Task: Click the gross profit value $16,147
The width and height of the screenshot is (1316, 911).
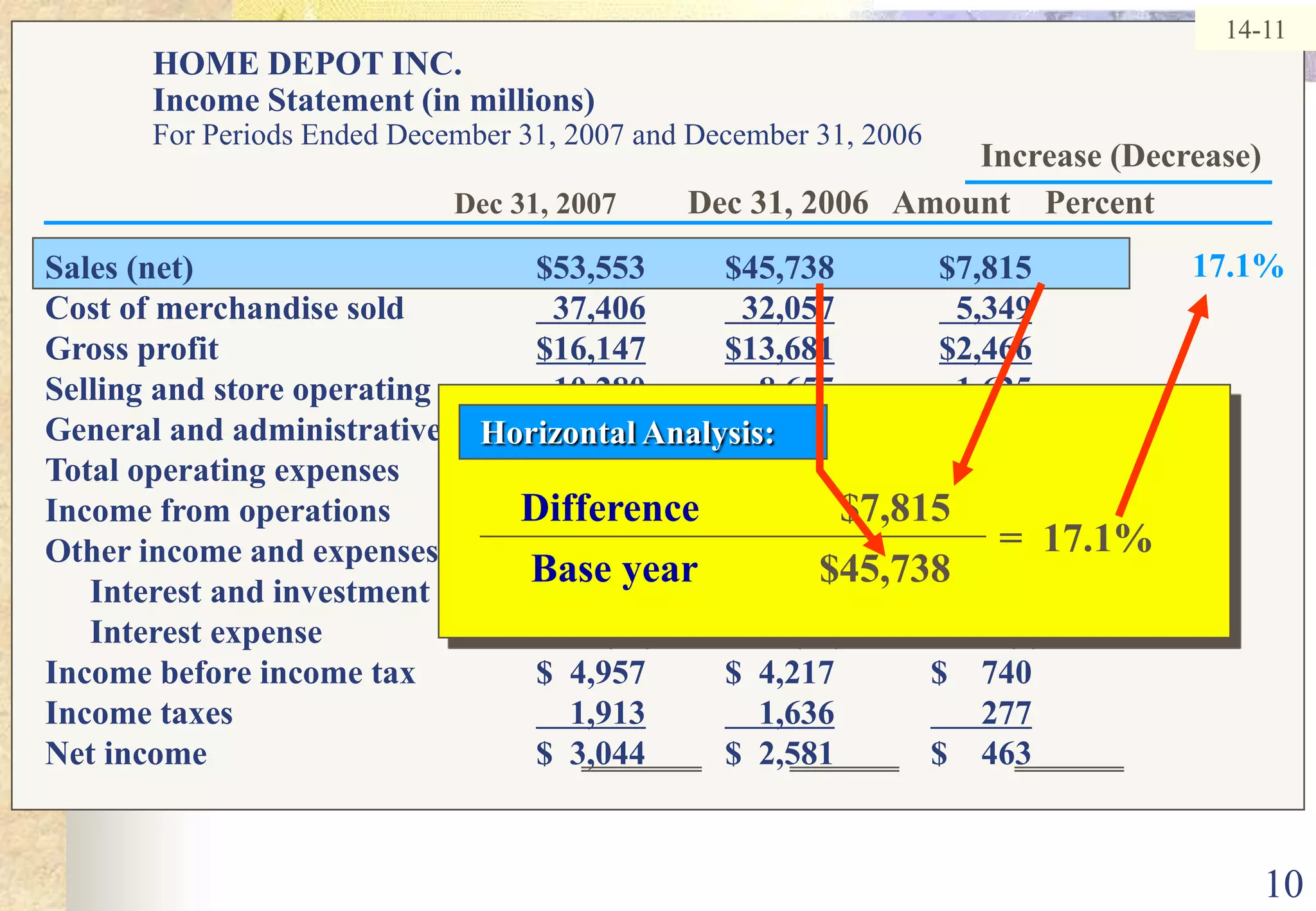Action: 591,349
